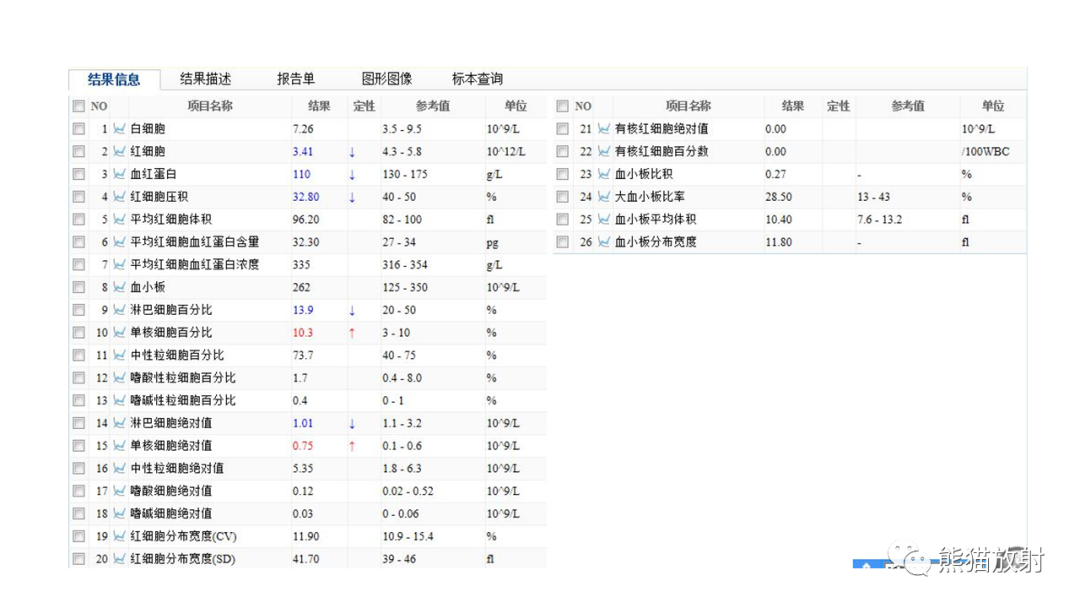Click the up arrow flag for 单核细胞百分比
This screenshot has width=1080, height=608.
pyautogui.click(x=352, y=333)
